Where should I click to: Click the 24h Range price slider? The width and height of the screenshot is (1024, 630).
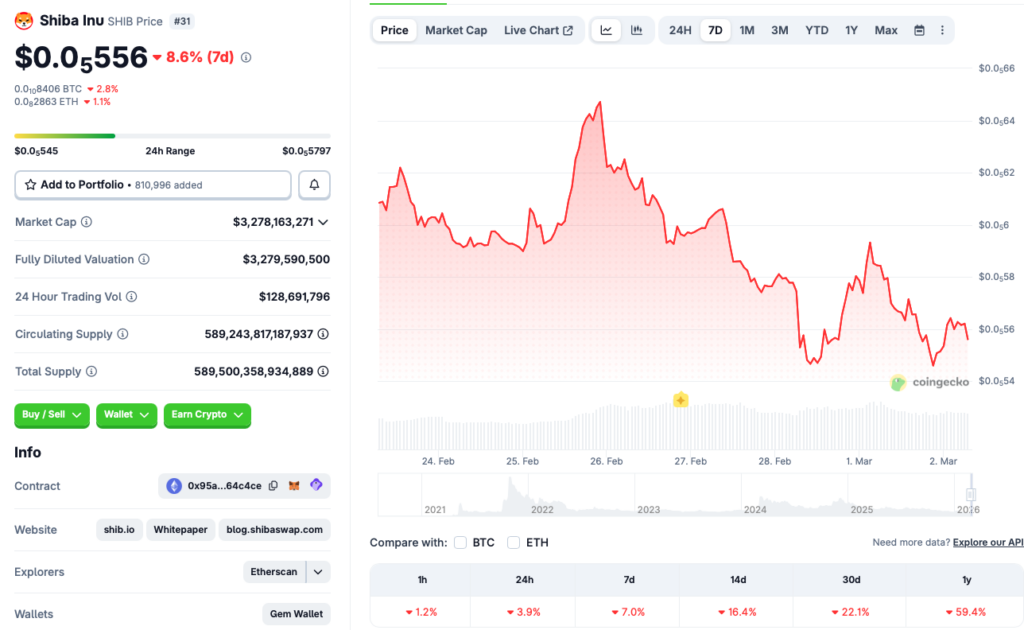coord(170,135)
